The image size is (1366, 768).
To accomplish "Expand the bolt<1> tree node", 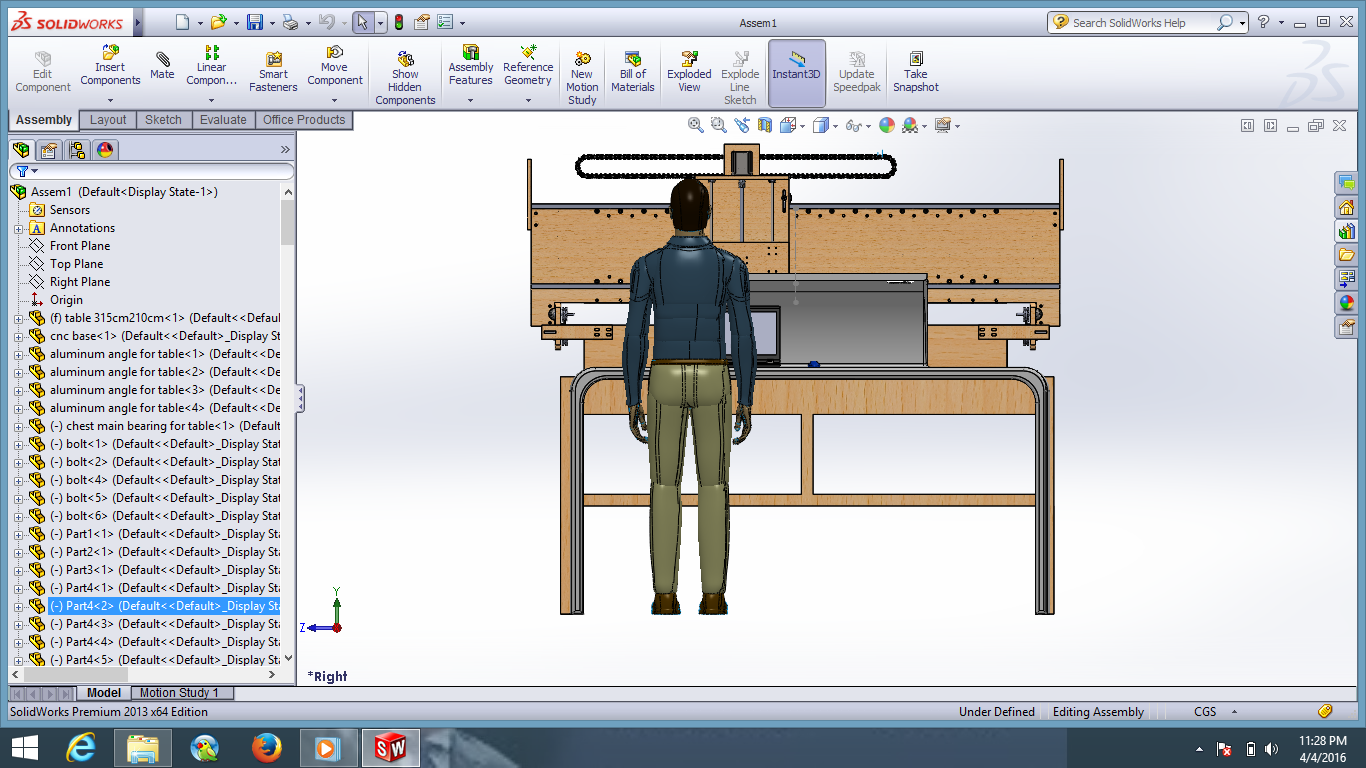I will pyautogui.click(x=18, y=444).
